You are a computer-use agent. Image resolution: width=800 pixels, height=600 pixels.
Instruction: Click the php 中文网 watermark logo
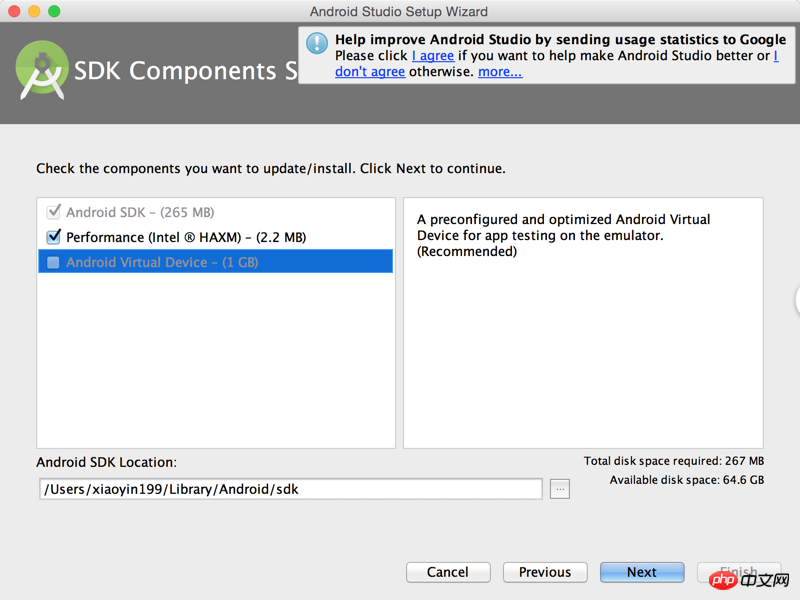pyautogui.click(x=749, y=580)
